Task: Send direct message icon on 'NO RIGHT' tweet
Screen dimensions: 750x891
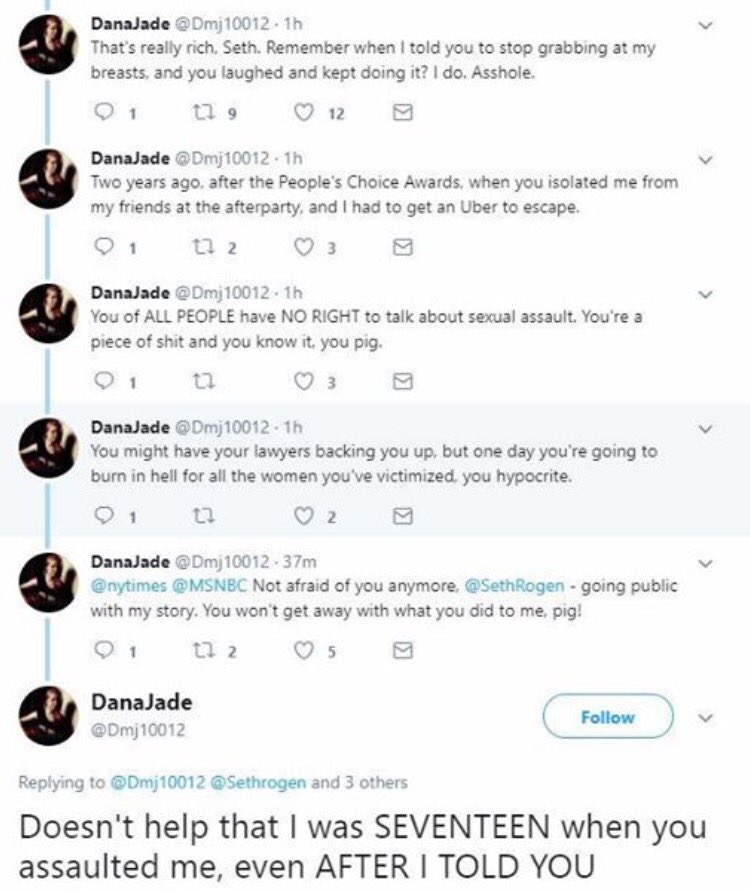Action: coord(403,381)
